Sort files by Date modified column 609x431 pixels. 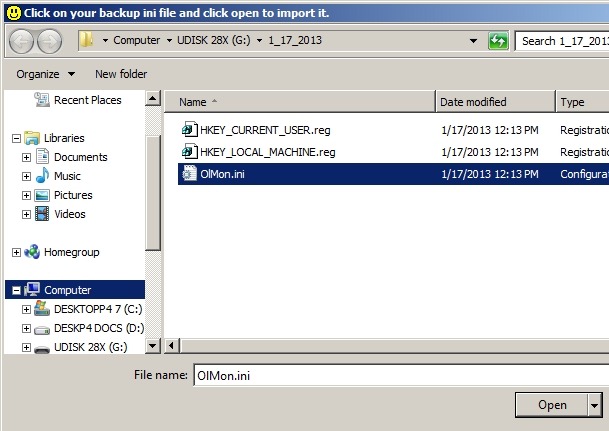pyautogui.click(x=495, y=102)
